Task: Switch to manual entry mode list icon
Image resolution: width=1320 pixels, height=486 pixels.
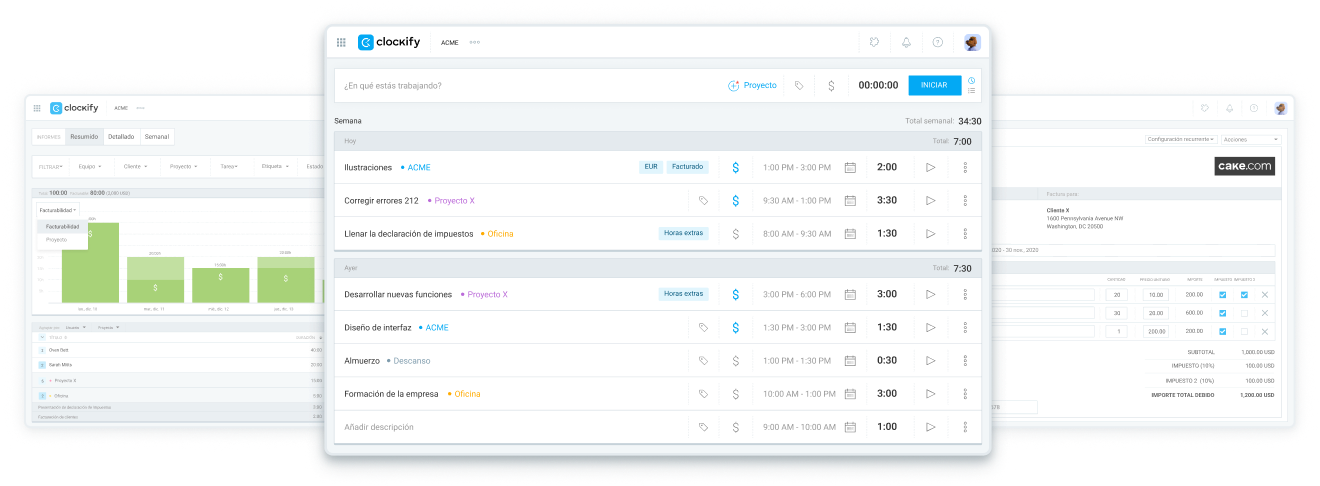Action: (972, 91)
